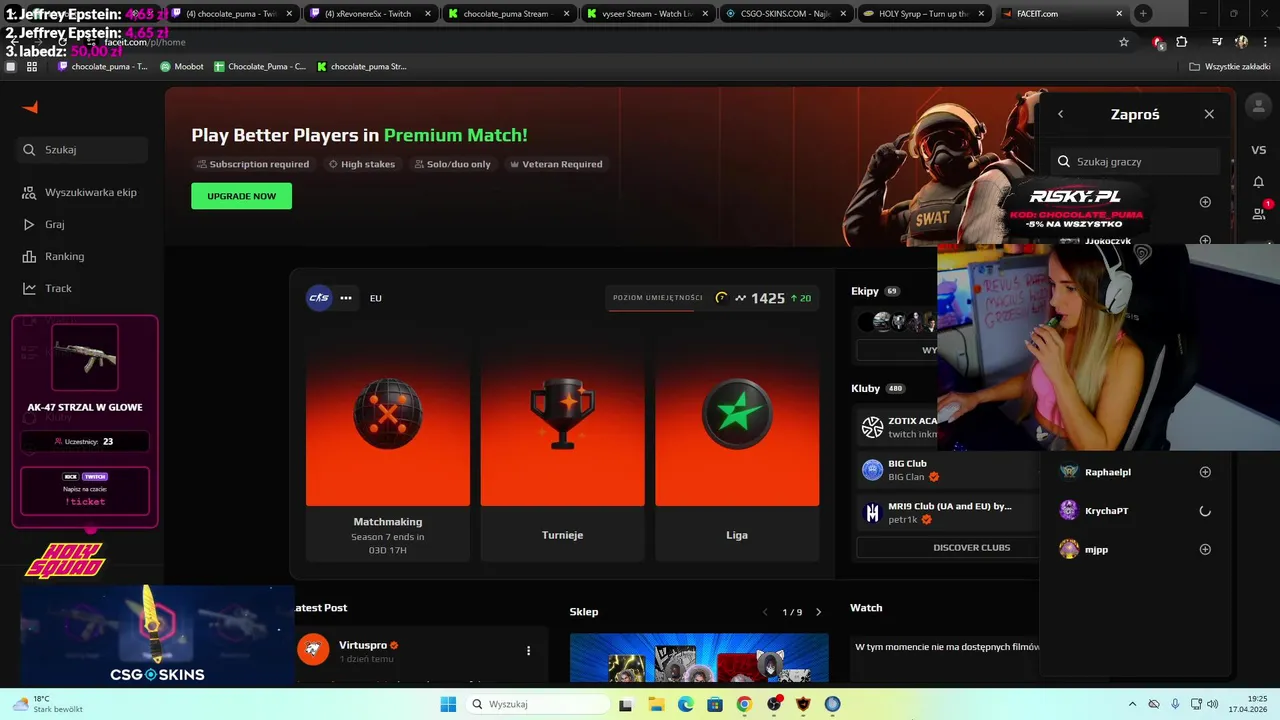Open the Windows Start menu
This screenshot has height=720, width=1280.
point(448,704)
